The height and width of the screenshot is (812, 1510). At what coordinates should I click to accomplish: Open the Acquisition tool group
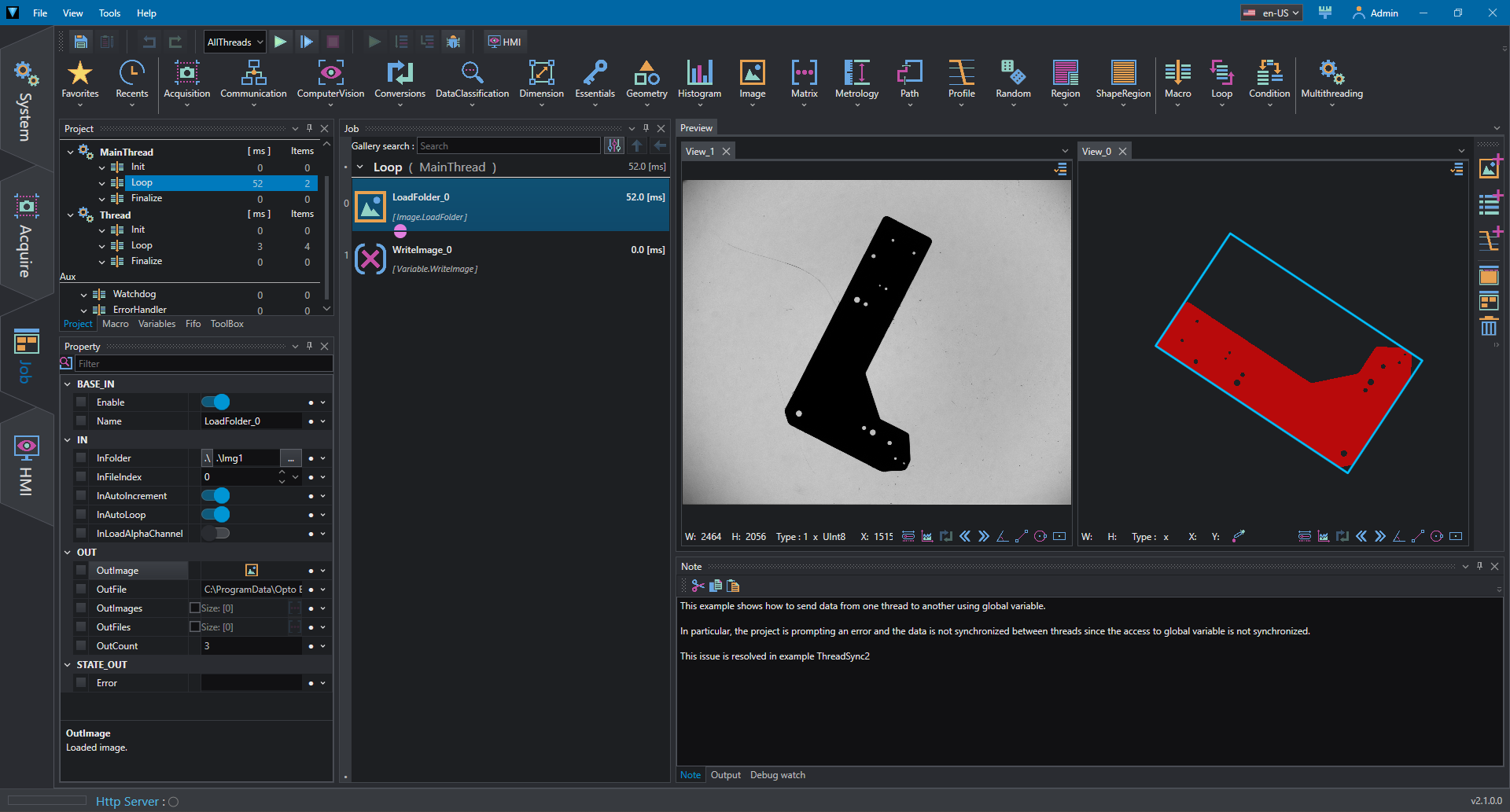coord(186,79)
